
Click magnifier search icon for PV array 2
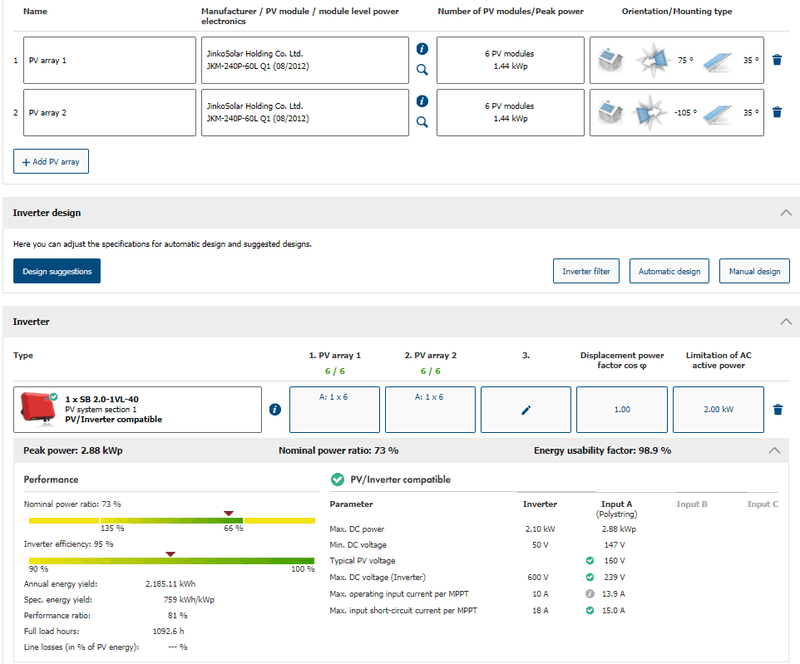422,122
